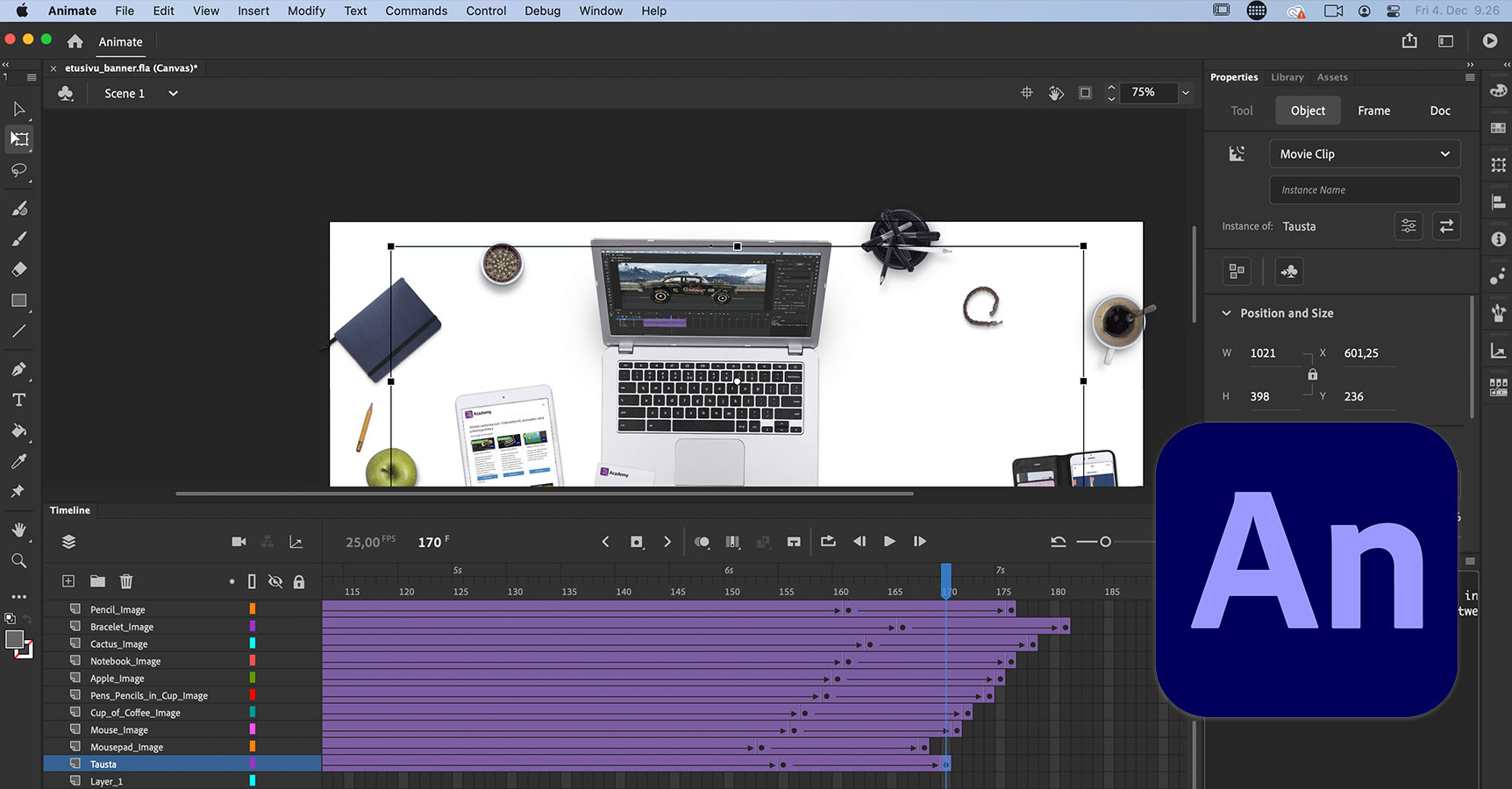
Task: Toggle outline color of Pencil_Image layer
Action: point(253,608)
